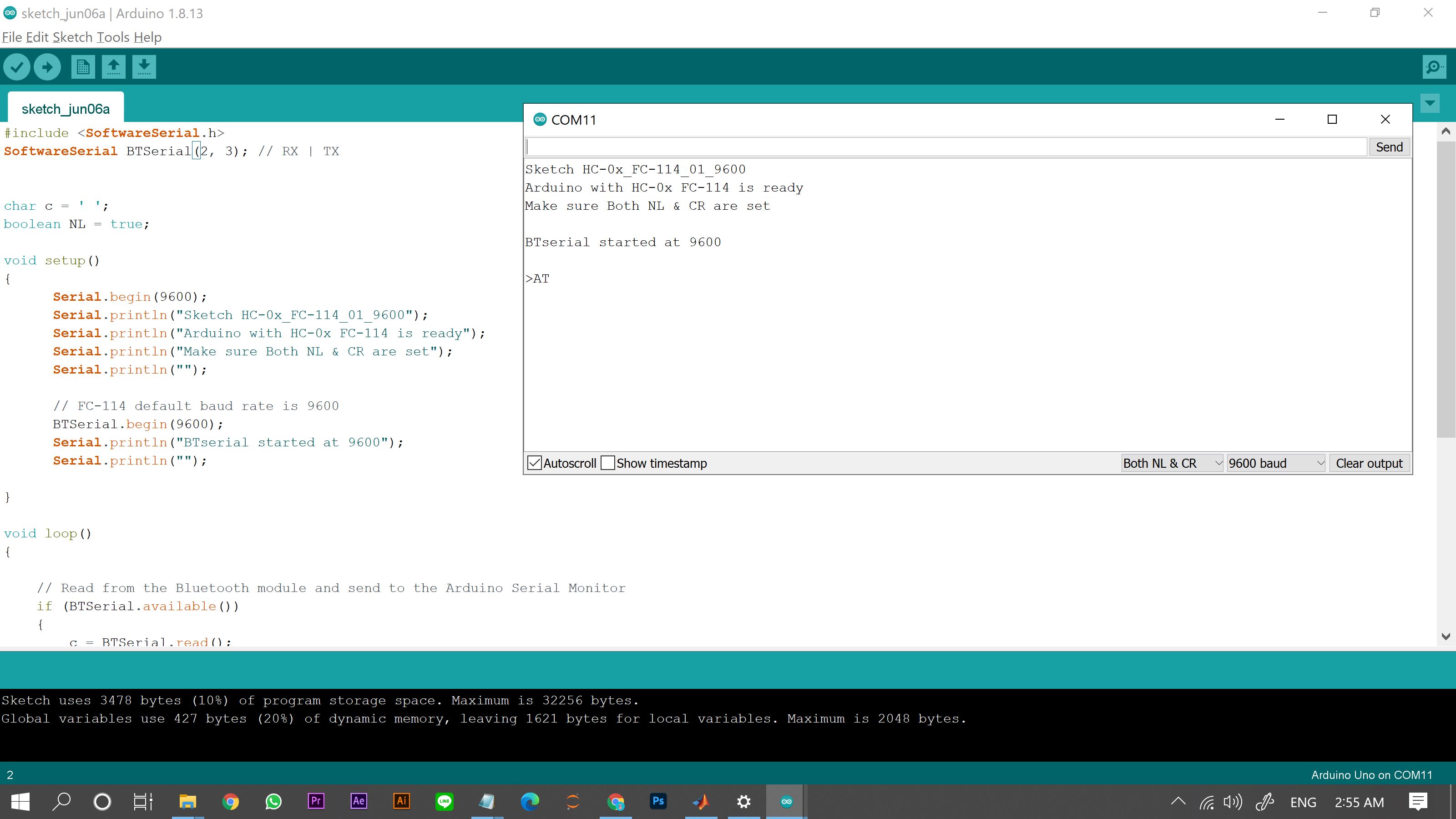Open WhatsApp from the taskbar
Screen dimensions: 1456x819
click(x=273, y=801)
